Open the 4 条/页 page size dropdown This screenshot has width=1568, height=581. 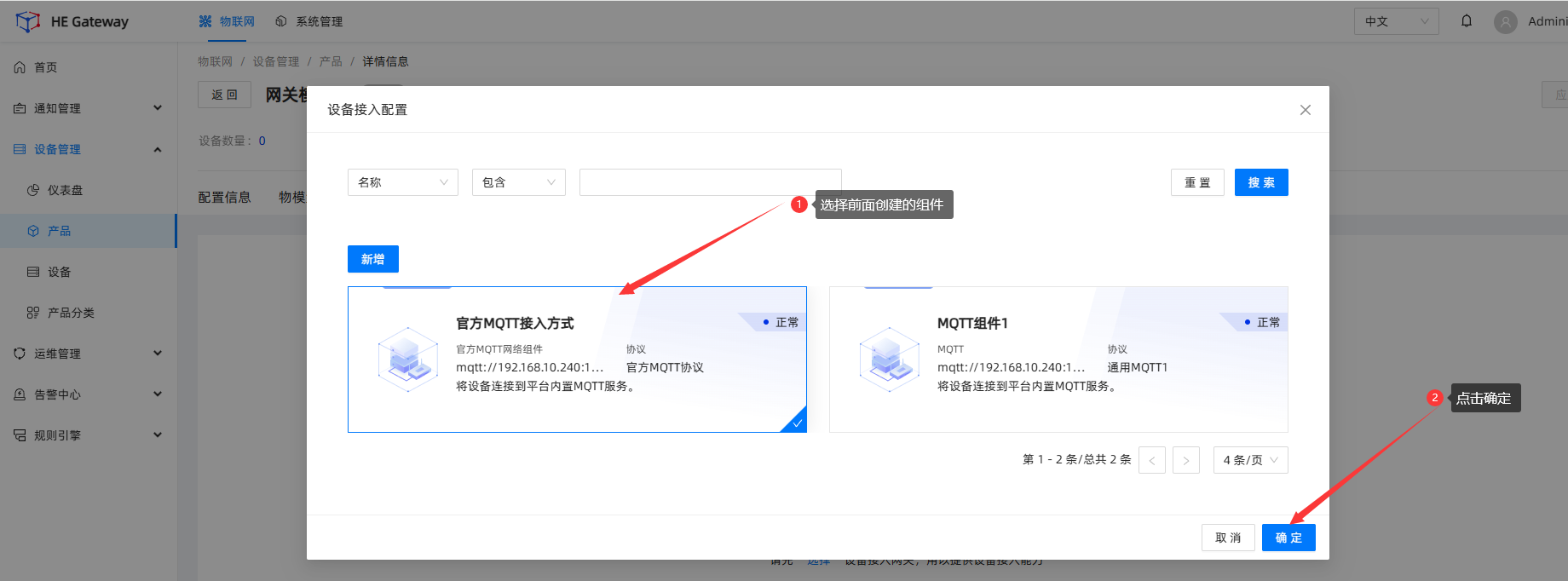(x=1250, y=460)
